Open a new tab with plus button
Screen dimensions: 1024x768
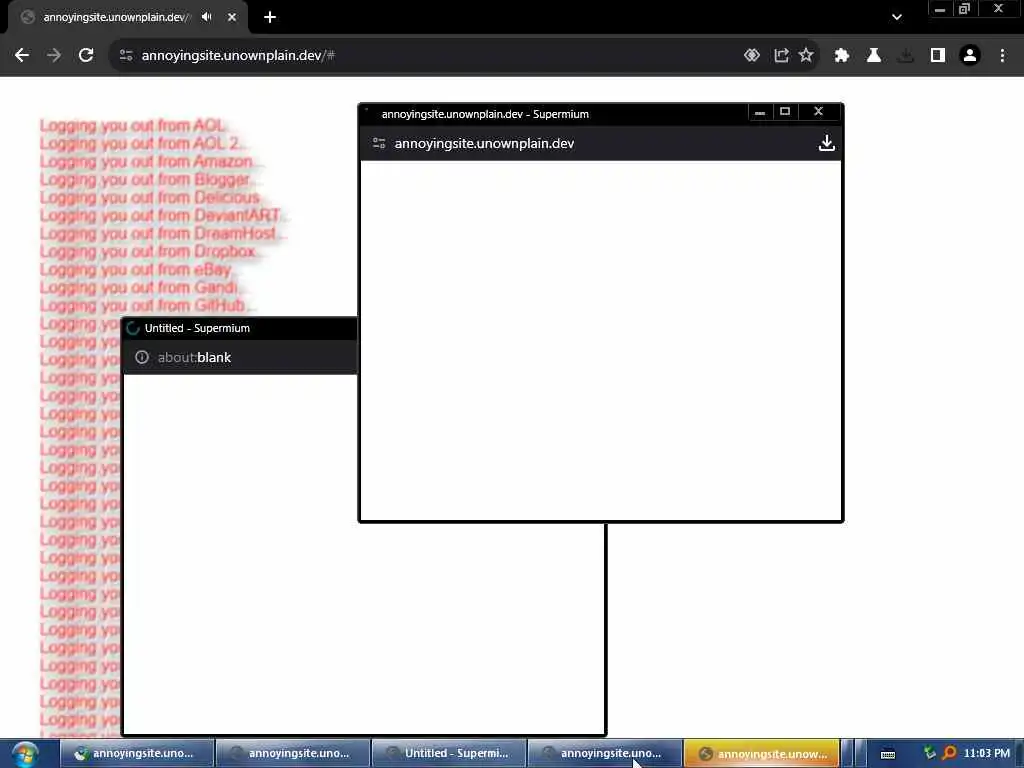[x=270, y=17]
